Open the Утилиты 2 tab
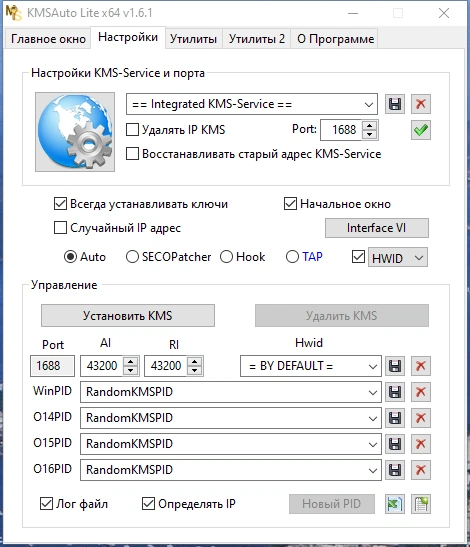Viewport: 470px width, 547px height. coord(256,39)
